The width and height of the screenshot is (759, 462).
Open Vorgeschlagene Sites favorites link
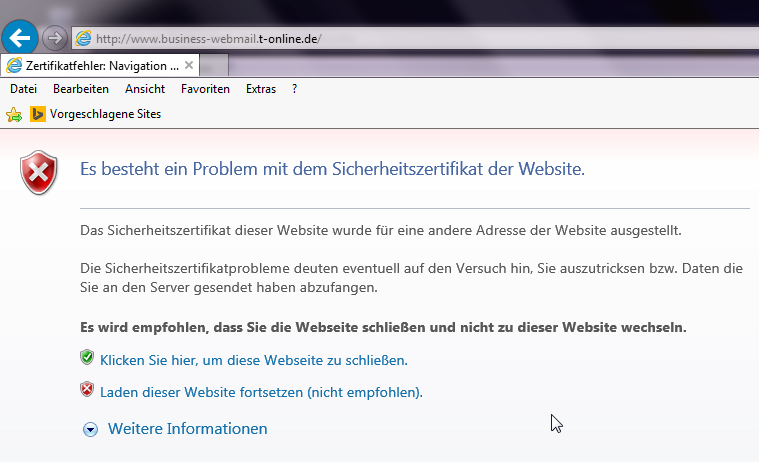105,114
